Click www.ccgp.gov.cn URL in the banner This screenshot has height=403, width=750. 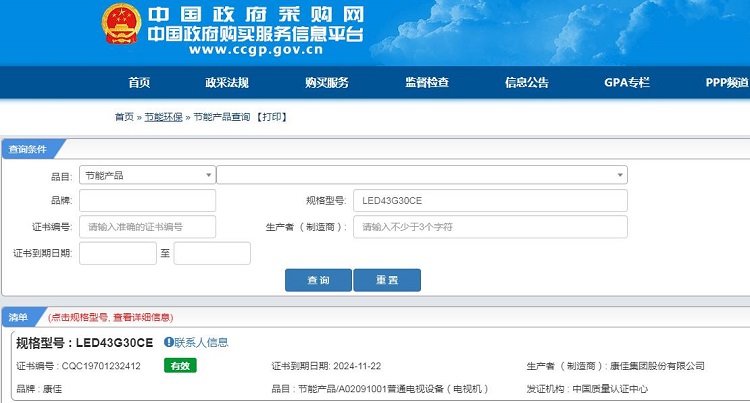pyautogui.click(x=256, y=50)
